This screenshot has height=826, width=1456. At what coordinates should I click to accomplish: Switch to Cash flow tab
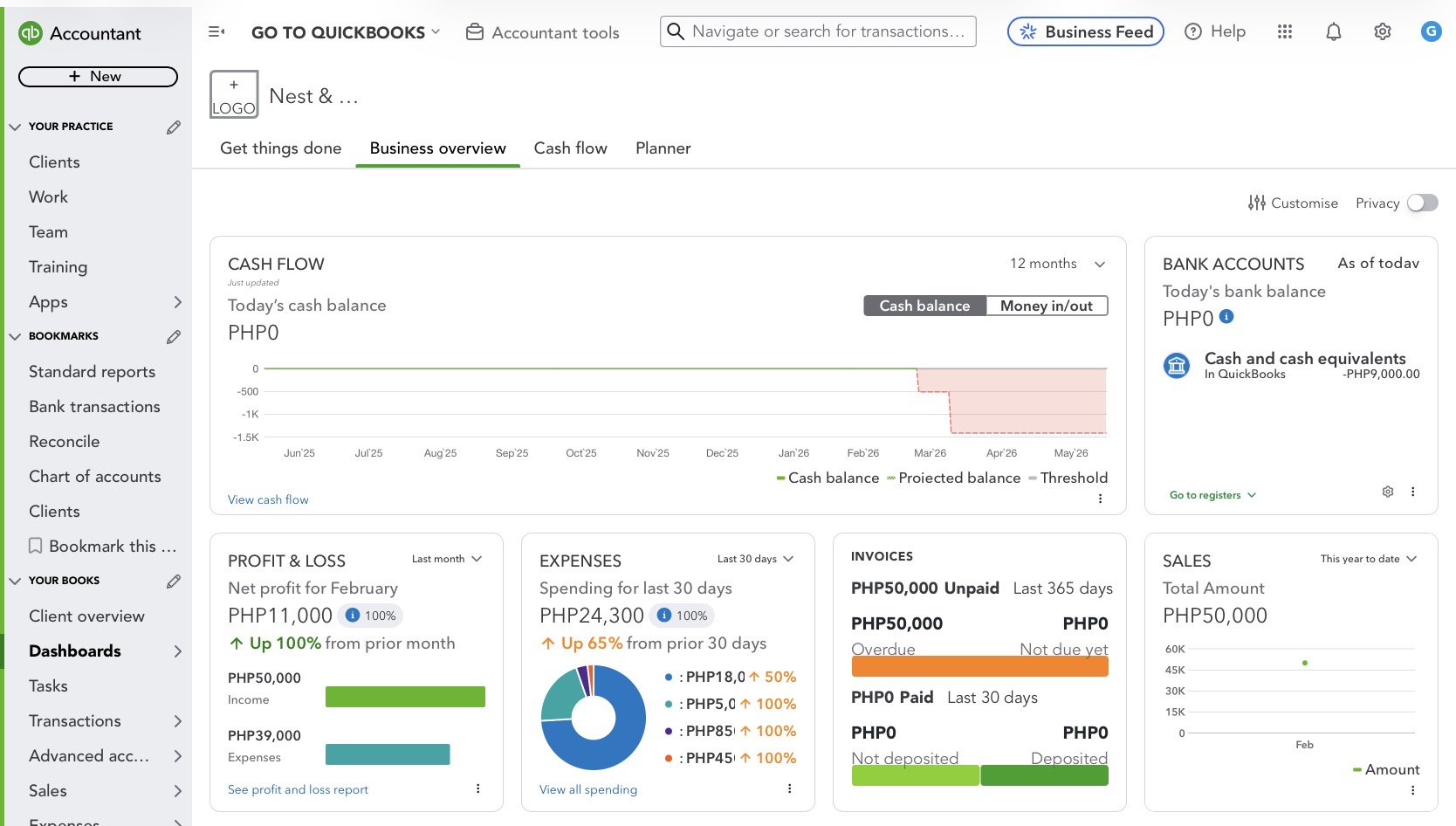coord(571,148)
